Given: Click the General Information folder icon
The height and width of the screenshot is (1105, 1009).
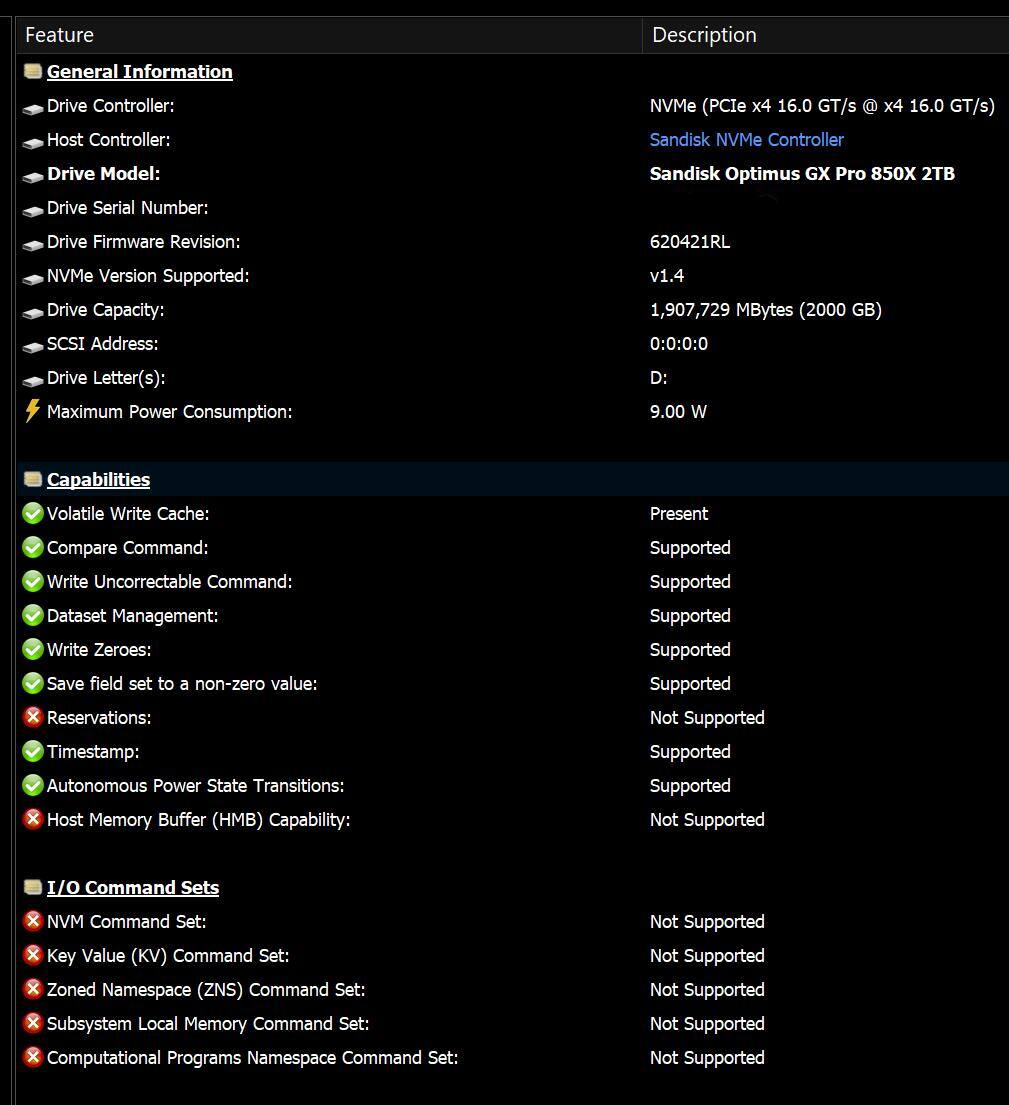Looking at the screenshot, I should tap(32, 71).
